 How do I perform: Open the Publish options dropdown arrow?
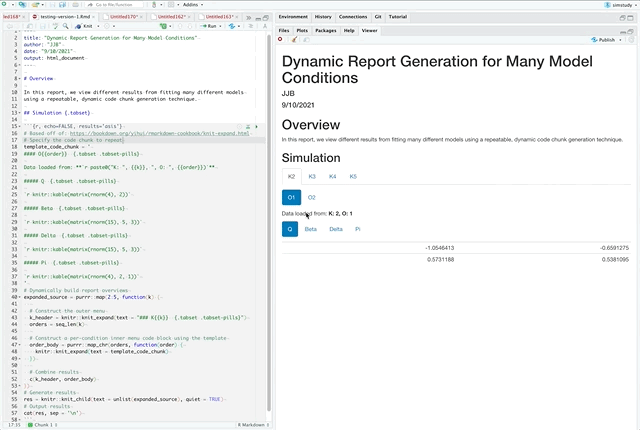click(x=620, y=40)
